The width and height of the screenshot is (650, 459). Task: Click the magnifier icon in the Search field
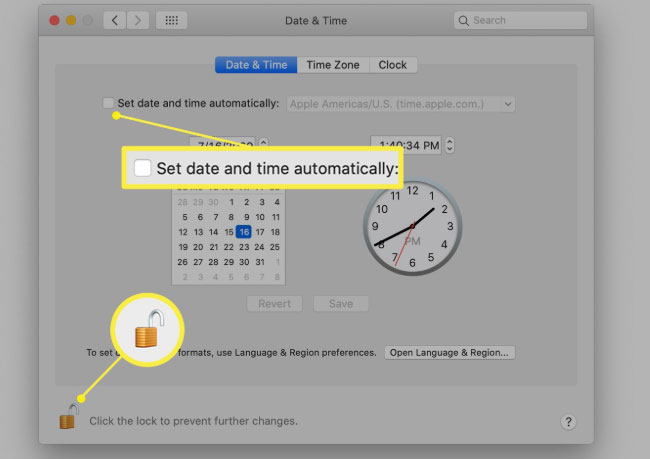point(463,21)
